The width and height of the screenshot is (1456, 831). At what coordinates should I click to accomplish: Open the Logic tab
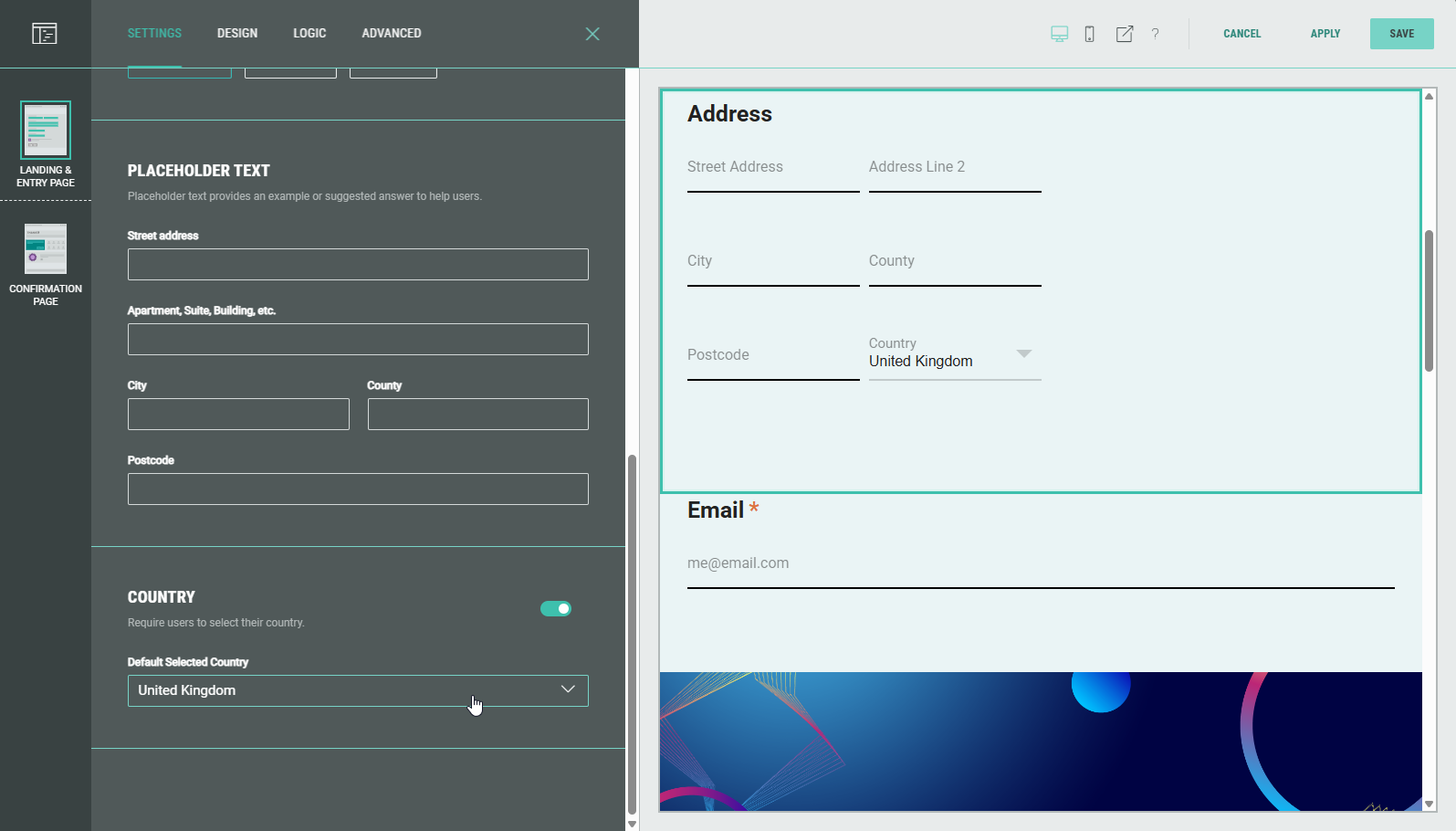click(309, 34)
